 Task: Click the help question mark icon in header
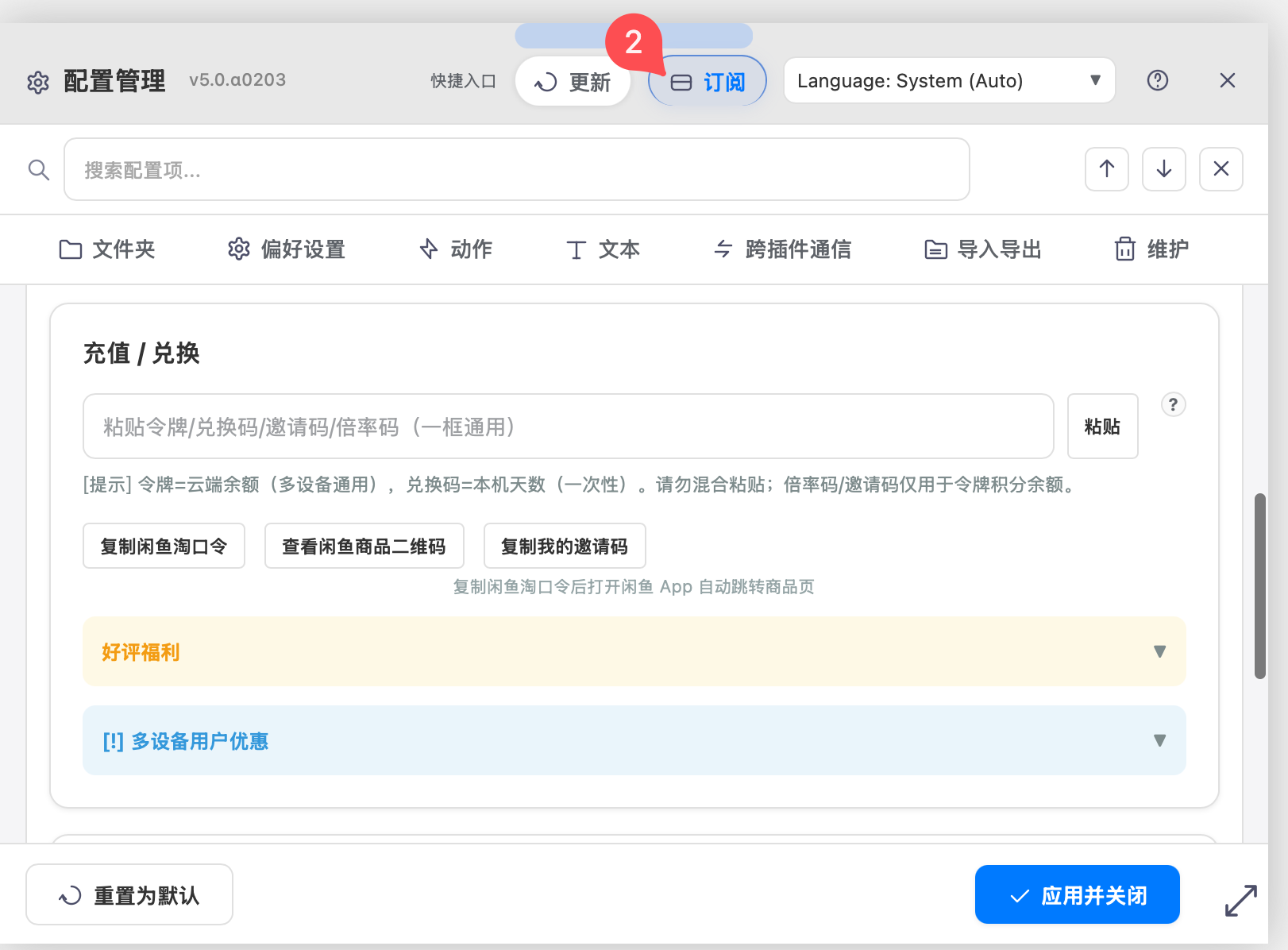1157,80
